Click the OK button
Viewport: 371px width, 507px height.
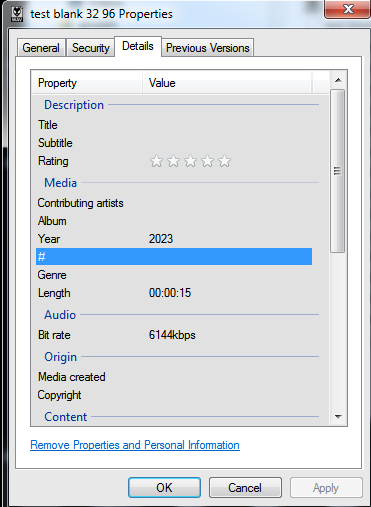(x=164, y=488)
